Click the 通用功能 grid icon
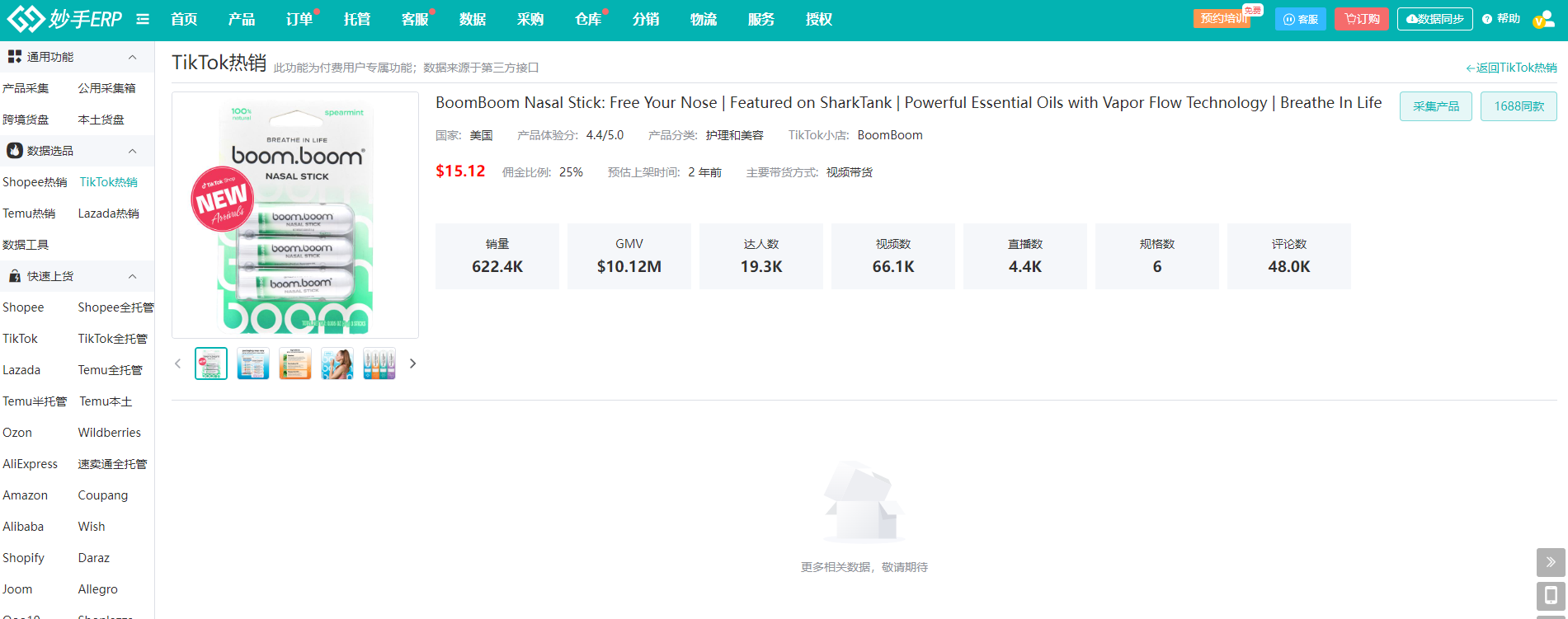The image size is (1568, 619). (15, 57)
